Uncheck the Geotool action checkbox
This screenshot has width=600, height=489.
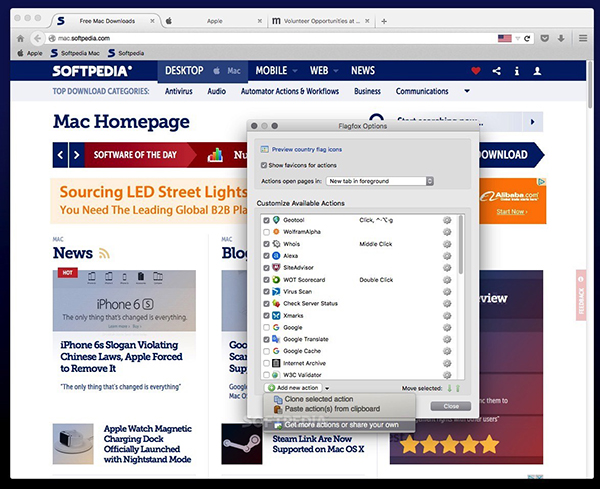coord(267,220)
